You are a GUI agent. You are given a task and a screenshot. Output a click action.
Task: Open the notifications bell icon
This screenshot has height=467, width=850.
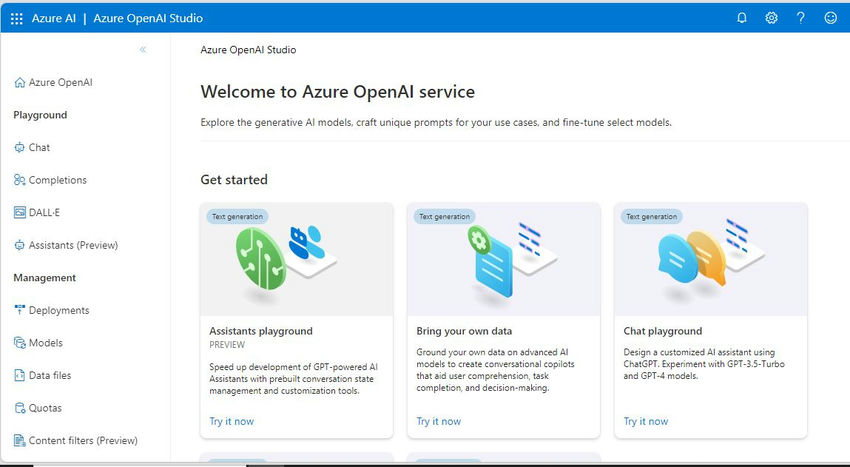742,18
